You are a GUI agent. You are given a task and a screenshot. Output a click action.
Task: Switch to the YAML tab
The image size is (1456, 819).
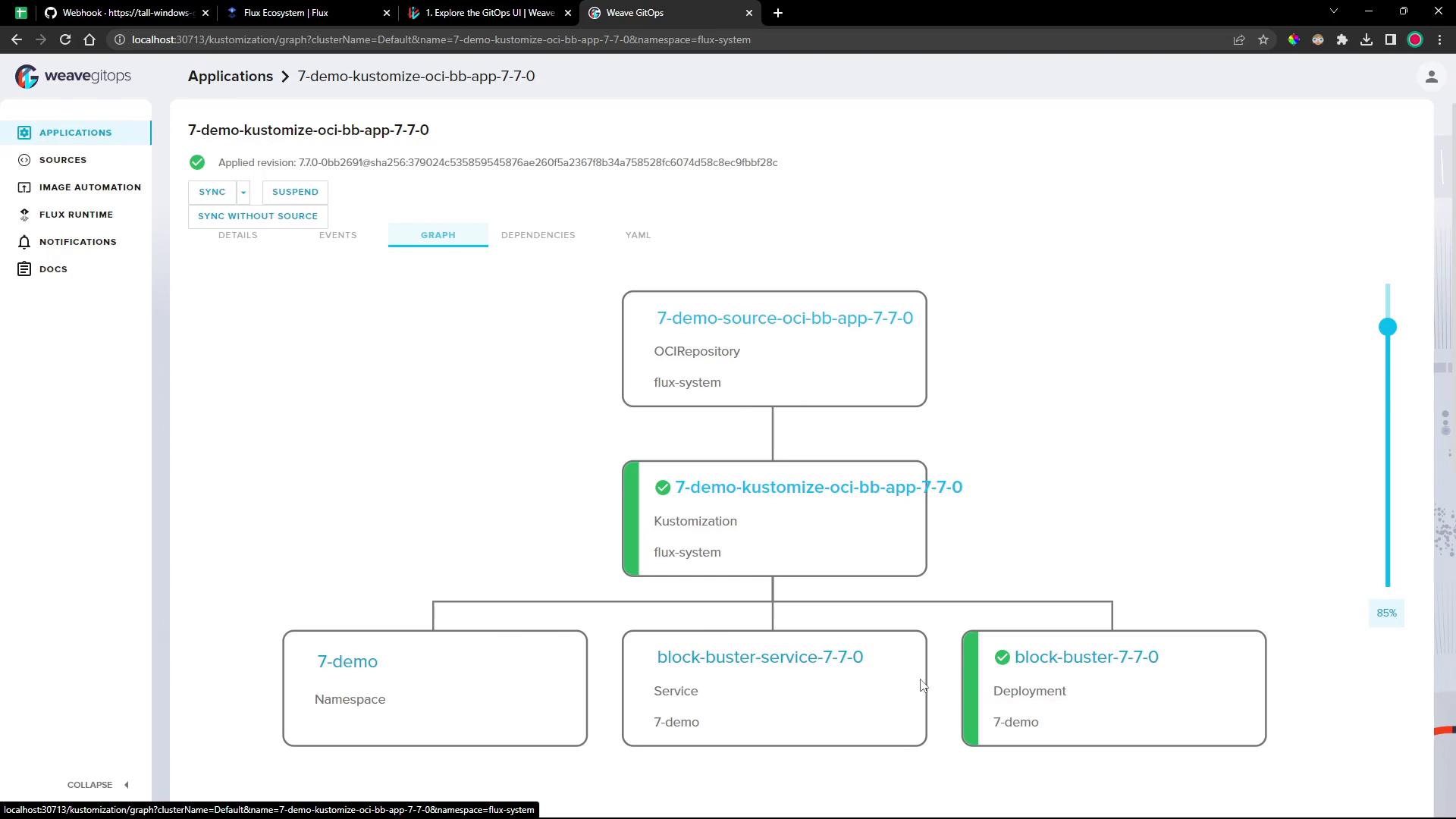click(x=639, y=235)
